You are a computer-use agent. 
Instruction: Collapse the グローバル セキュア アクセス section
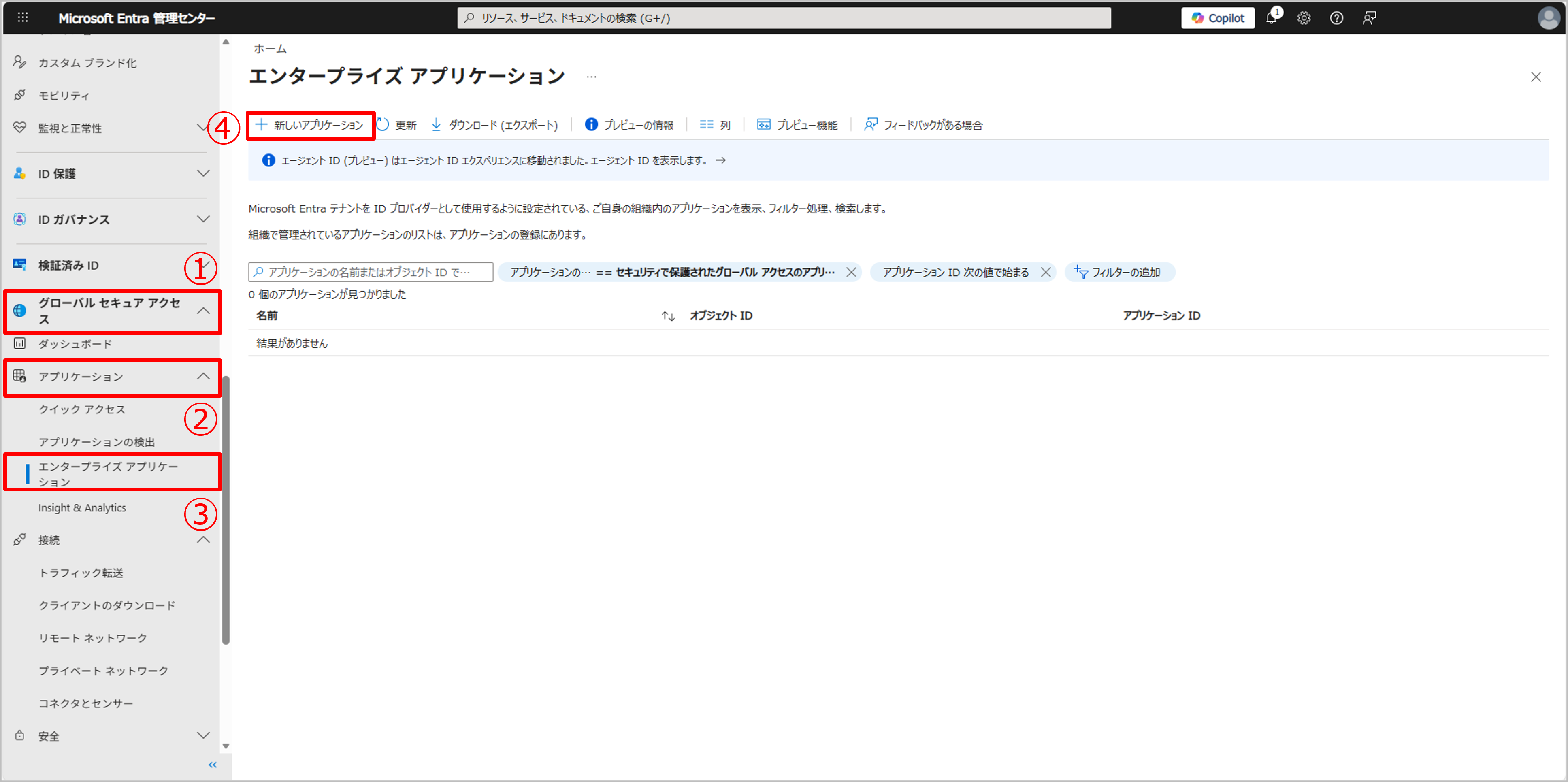pyautogui.click(x=203, y=310)
